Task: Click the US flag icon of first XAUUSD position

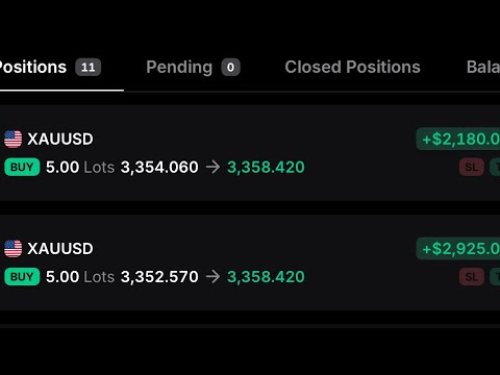Action: tap(13, 139)
